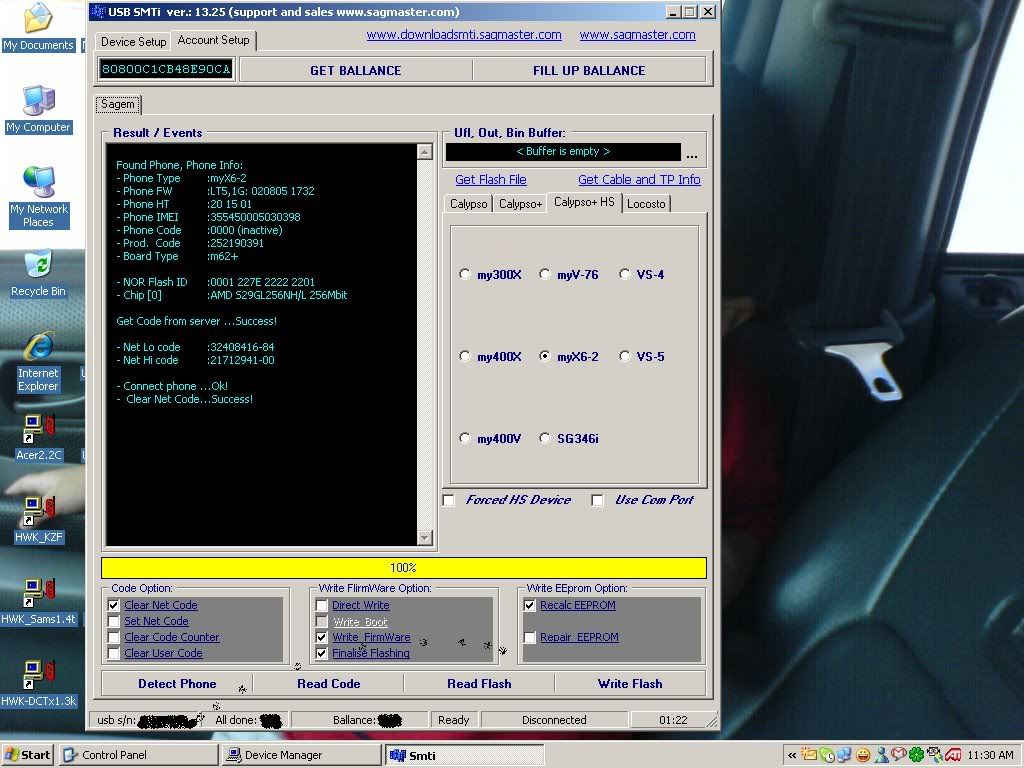1024x768 pixels.
Task: Select the myX6-2 radio button
Action: coord(545,357)
